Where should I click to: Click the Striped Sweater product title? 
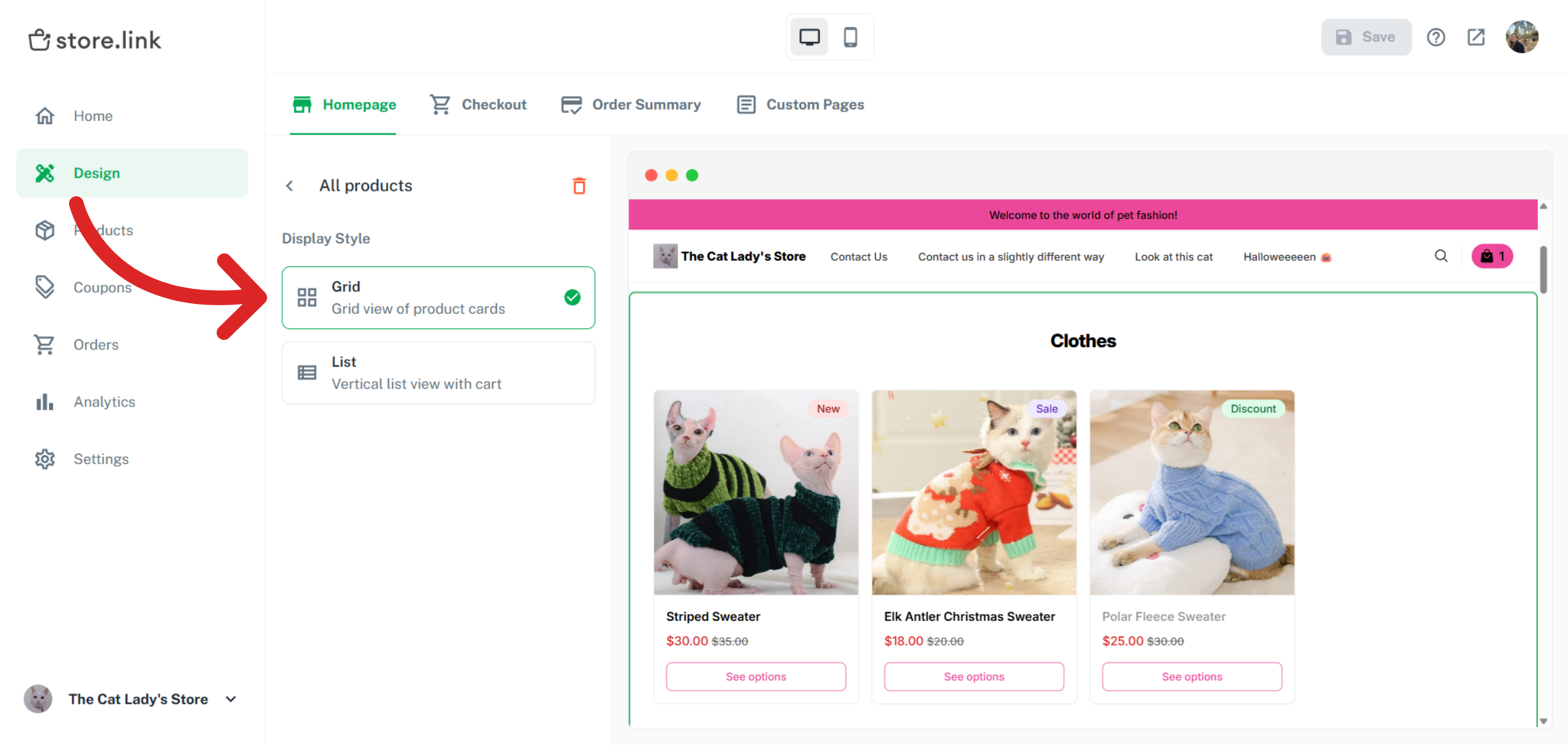pos(713,616)
